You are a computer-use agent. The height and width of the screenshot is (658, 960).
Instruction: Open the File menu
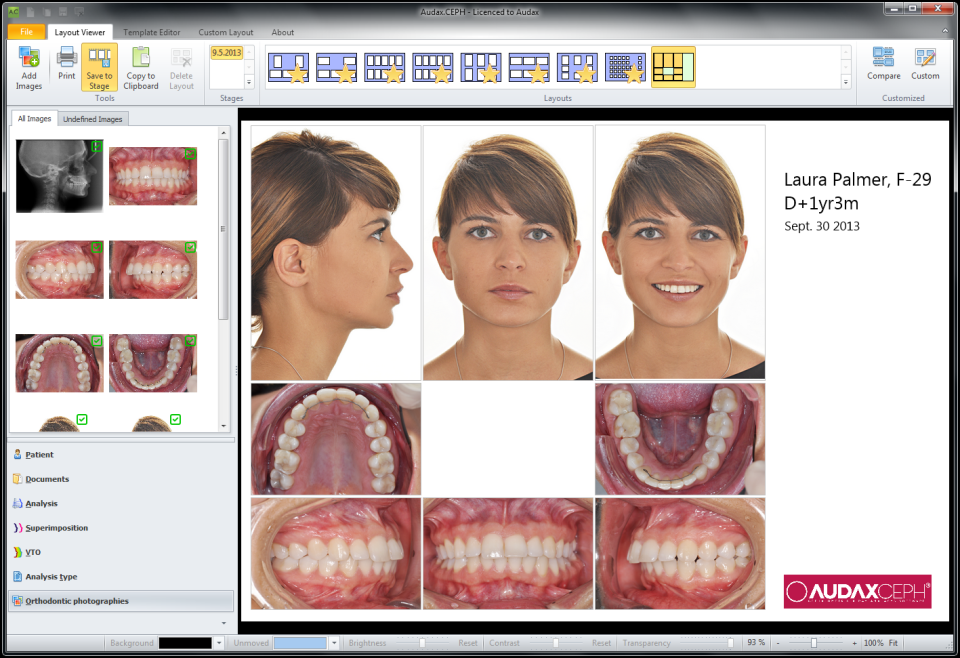pyautogui.click(x=26, y=32)
